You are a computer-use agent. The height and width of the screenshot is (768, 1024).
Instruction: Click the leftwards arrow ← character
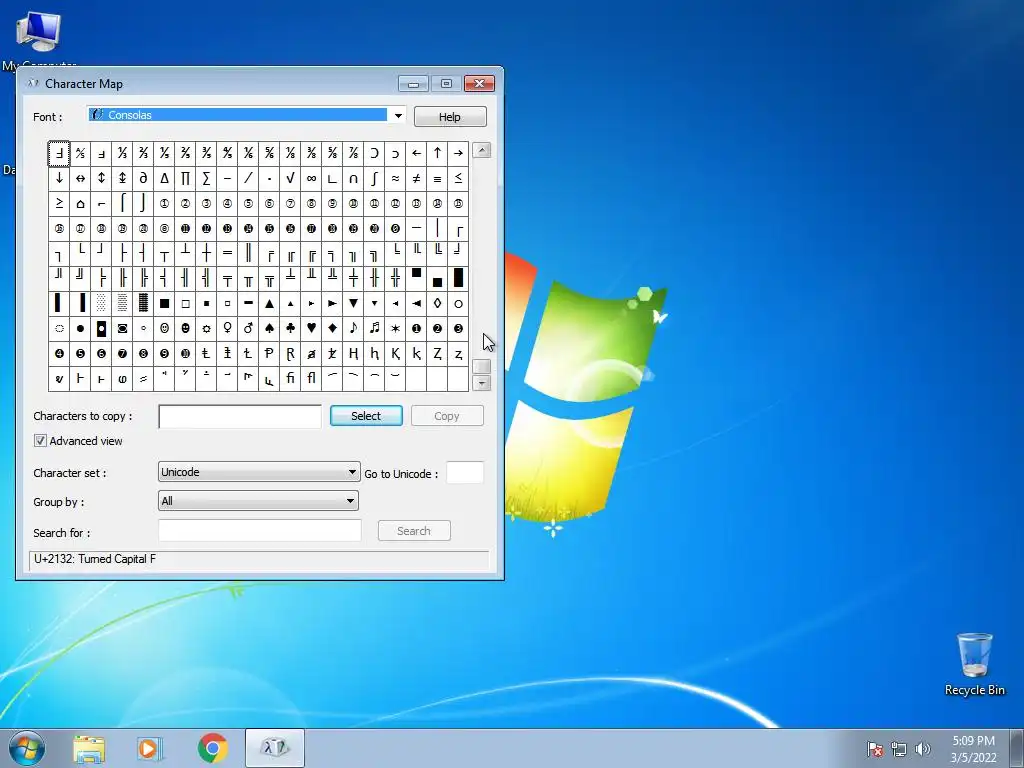click(416, 153)
